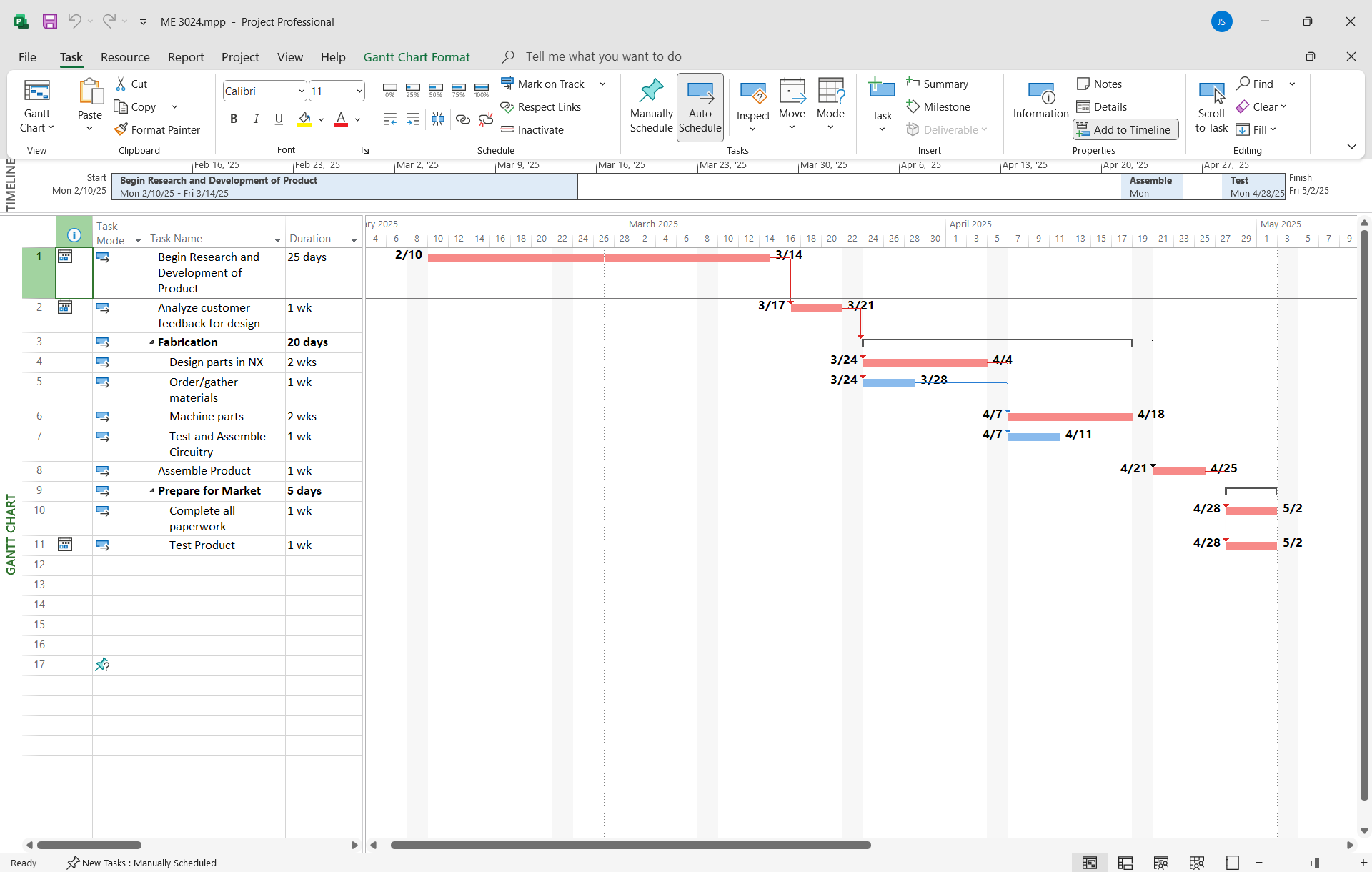Toggle italic formatting
The image size is (1372, 872).
pyautogui.click(x=256, y=119)
